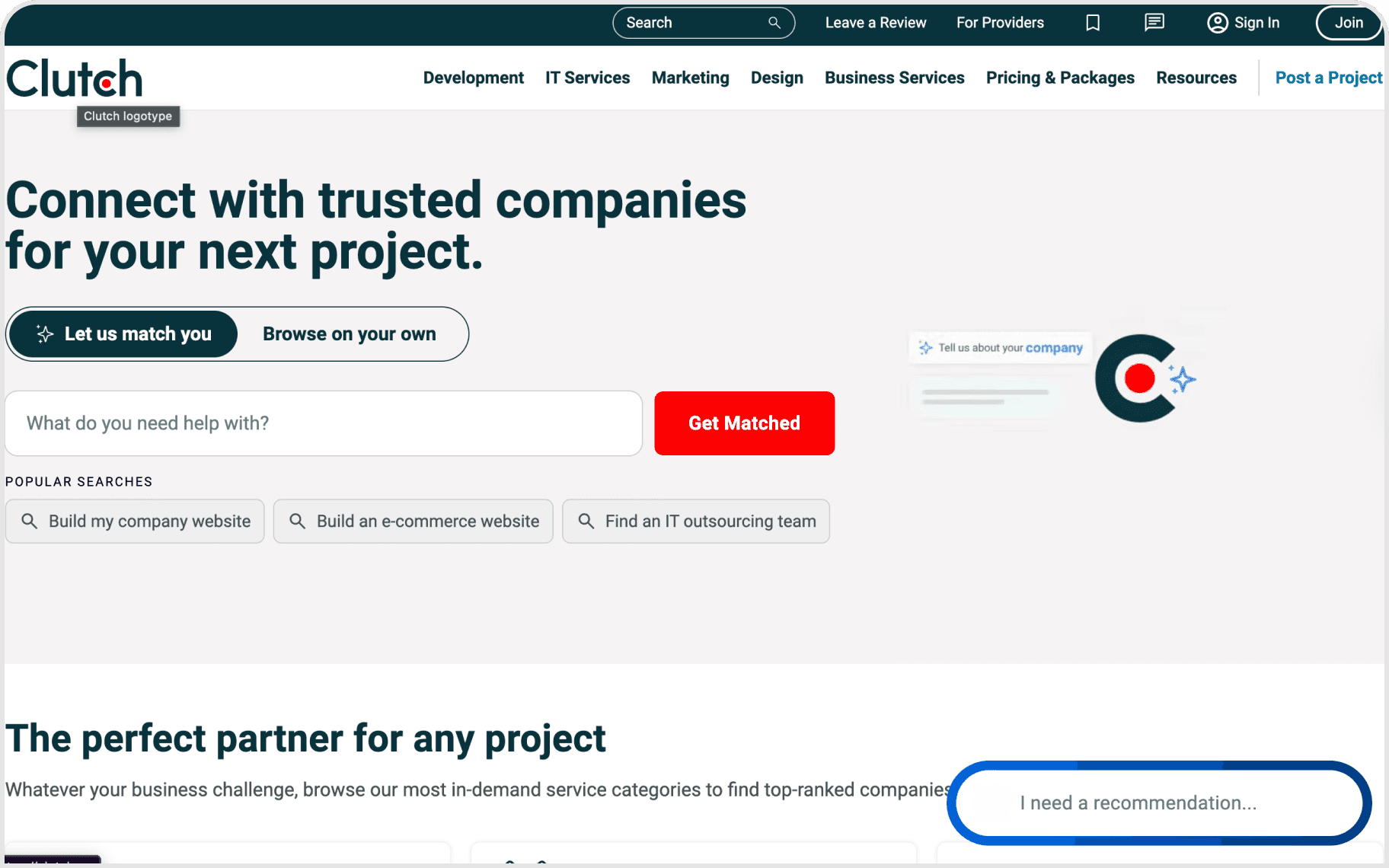Focus the top Search field
Image resolution: width=1389 pixels, height=868 pixels.
click(704, 23)
